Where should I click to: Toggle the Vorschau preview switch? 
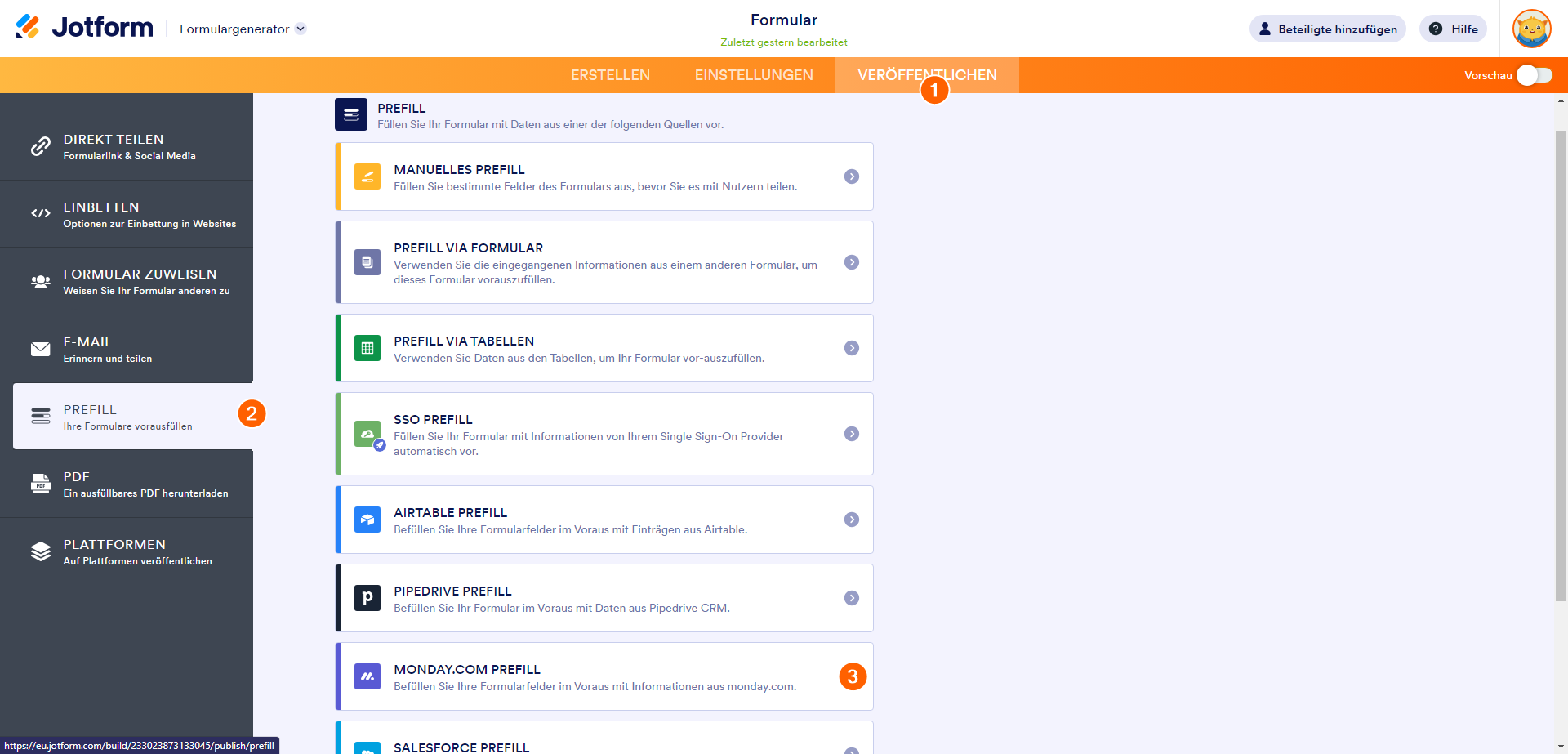click(x=1535, y=75)
